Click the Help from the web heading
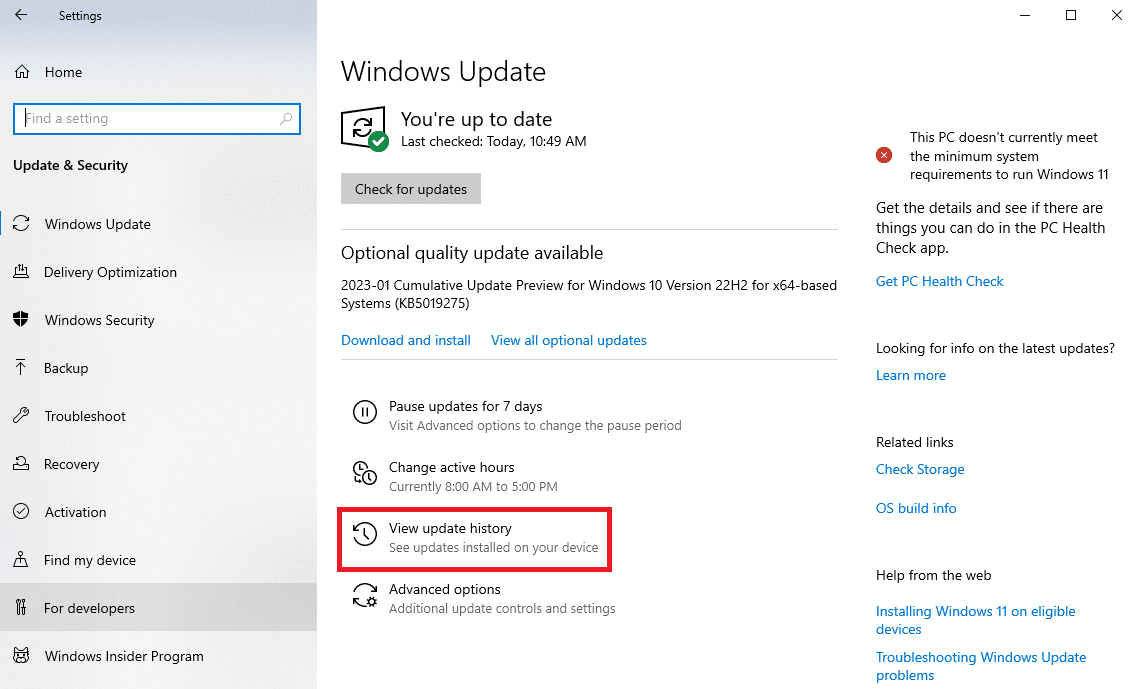Viewport: 1137px width, 689px height. (933, 575)
